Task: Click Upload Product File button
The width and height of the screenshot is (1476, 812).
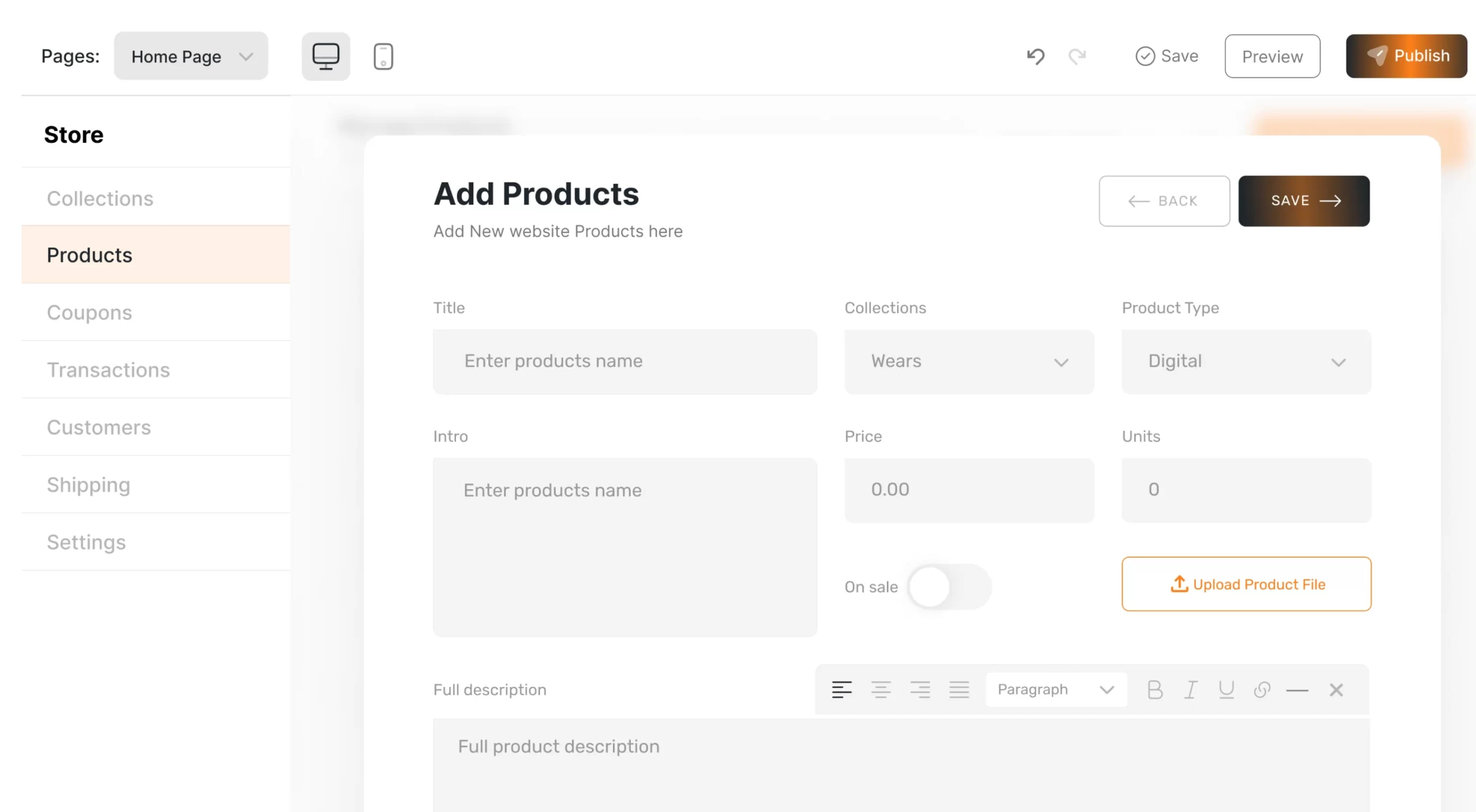Action: tap(1246, 584)
